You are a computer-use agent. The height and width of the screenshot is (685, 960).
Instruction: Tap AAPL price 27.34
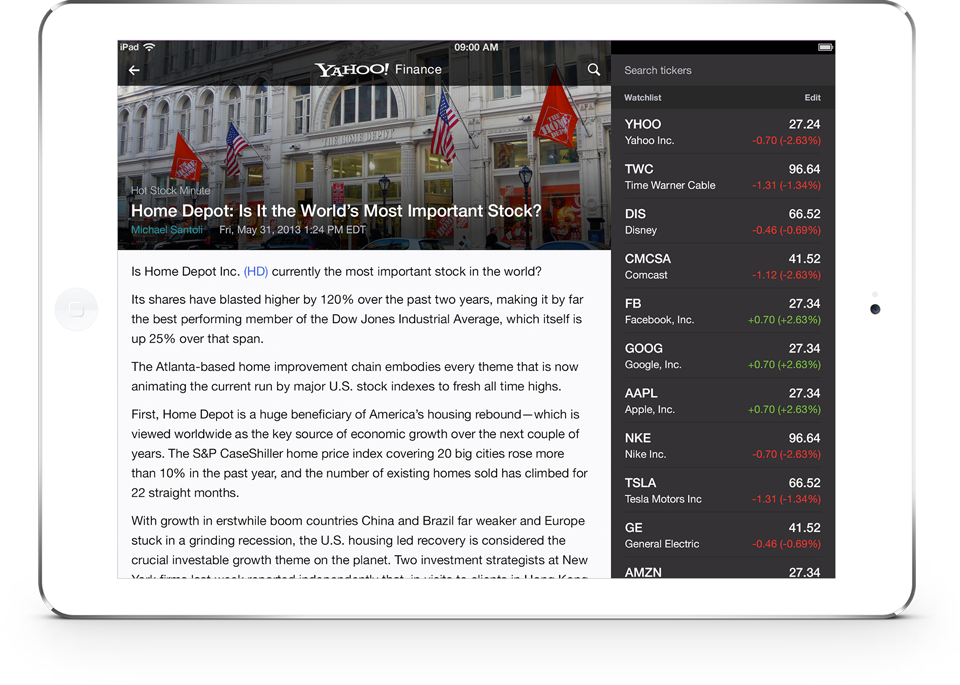coord(804,393)
